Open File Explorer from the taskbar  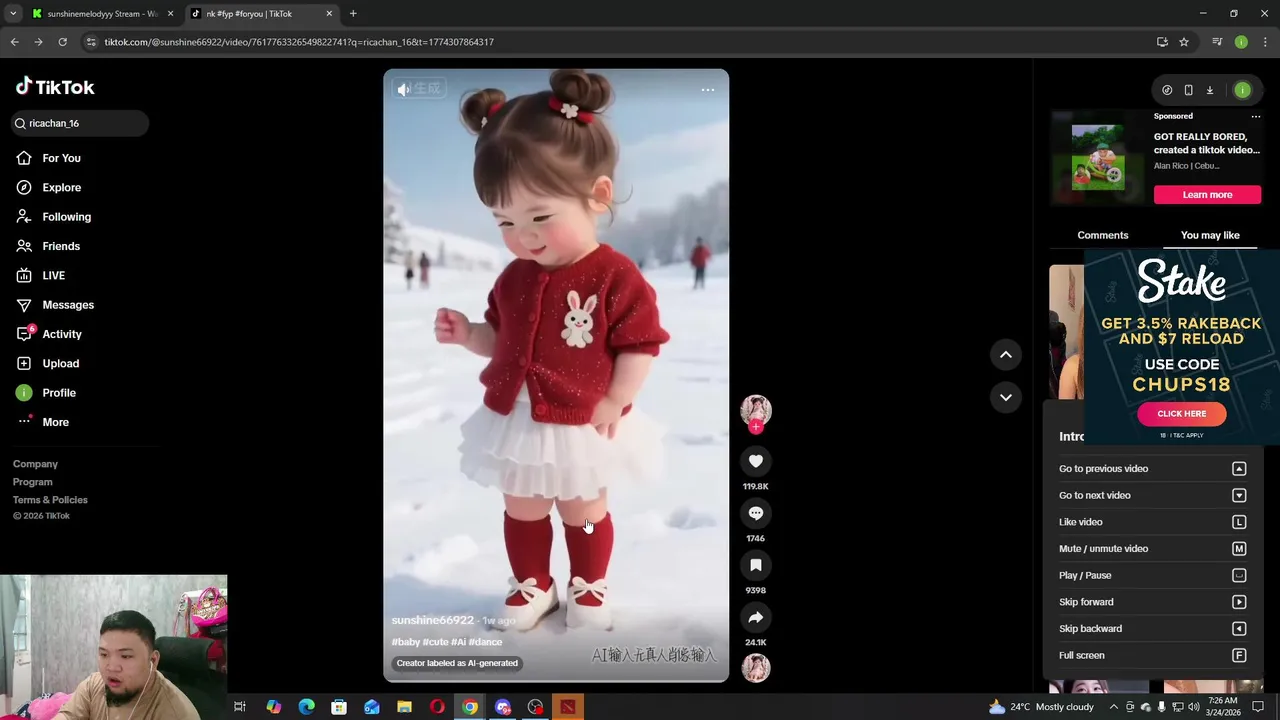pos(404,707)
